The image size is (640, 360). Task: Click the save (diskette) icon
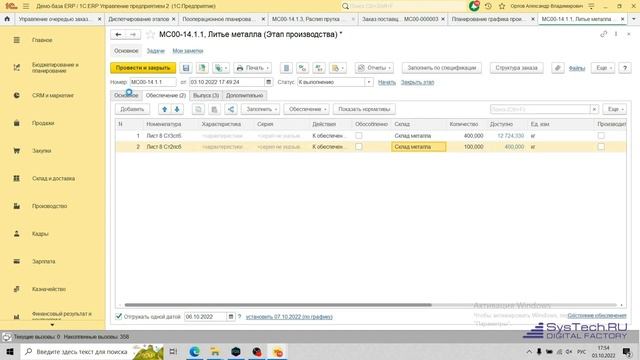click(x=186, y=68)
